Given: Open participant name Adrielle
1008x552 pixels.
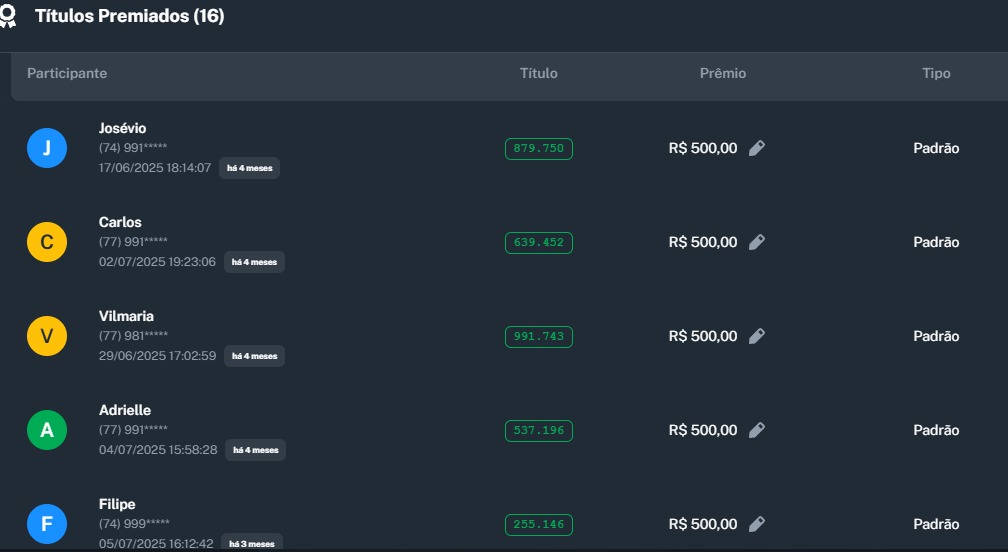Looking at the screenshot, I should click(125, 411).
